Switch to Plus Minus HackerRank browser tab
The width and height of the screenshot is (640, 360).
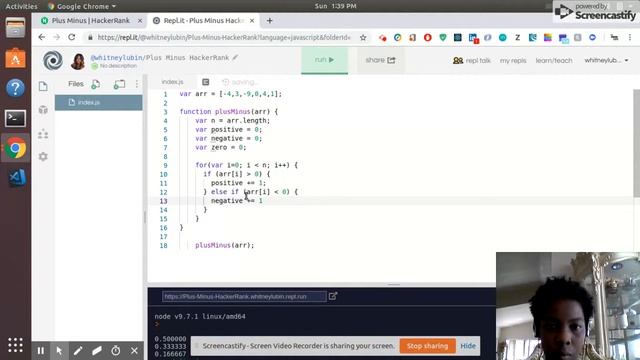91,20
